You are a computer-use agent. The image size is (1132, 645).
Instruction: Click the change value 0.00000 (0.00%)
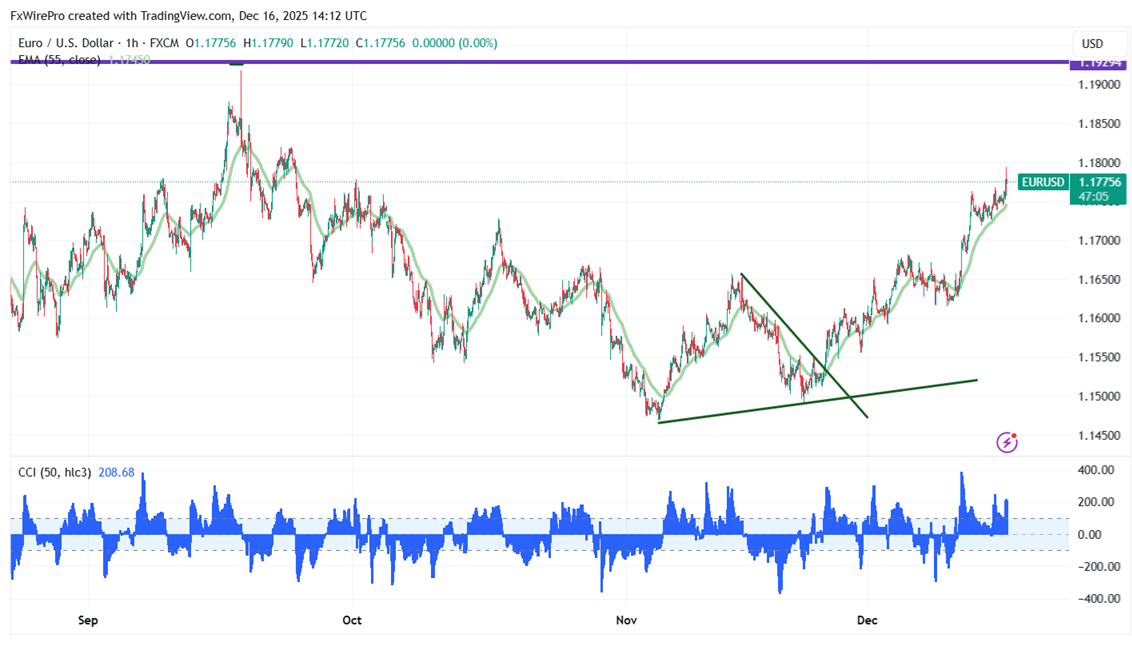point(455,43)
